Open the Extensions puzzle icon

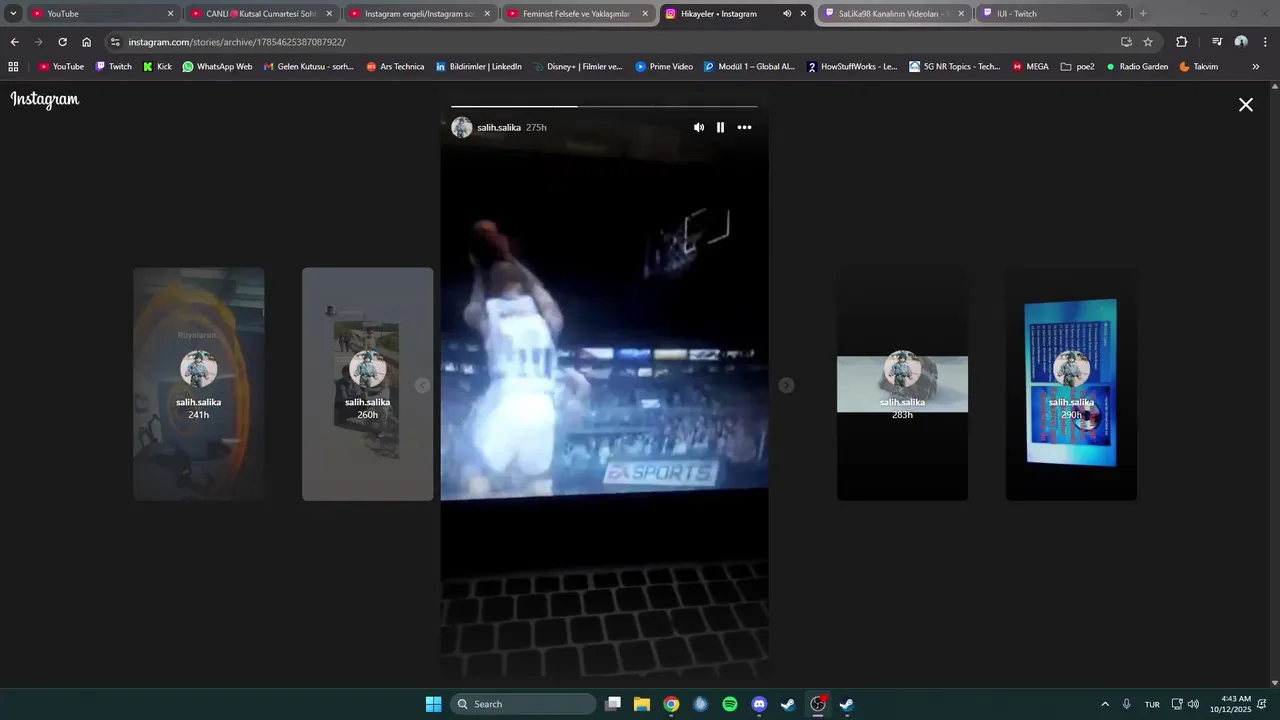pos(1182,42)
